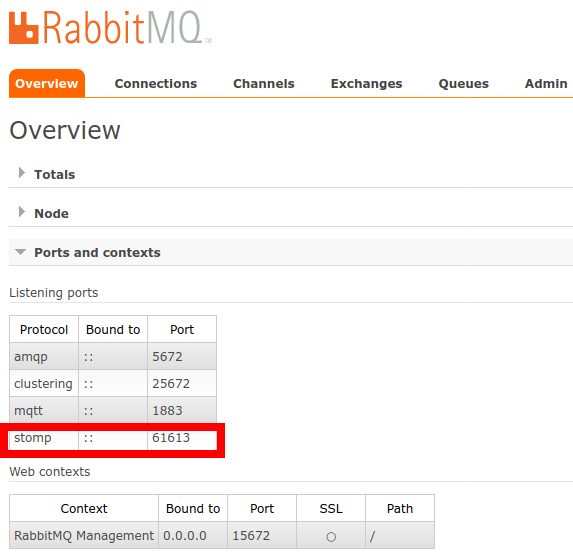Open the Exchanges tab

click(366, 84)
